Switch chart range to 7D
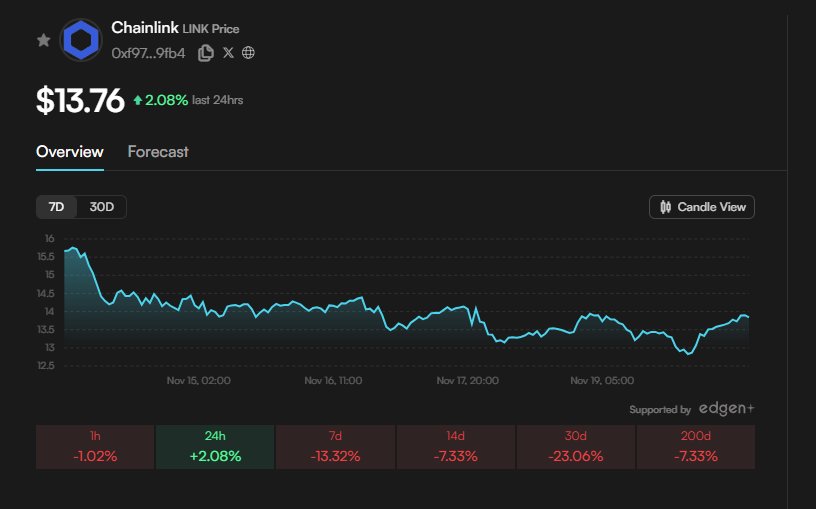The image size is (816, 509). [x=57, y=207]
